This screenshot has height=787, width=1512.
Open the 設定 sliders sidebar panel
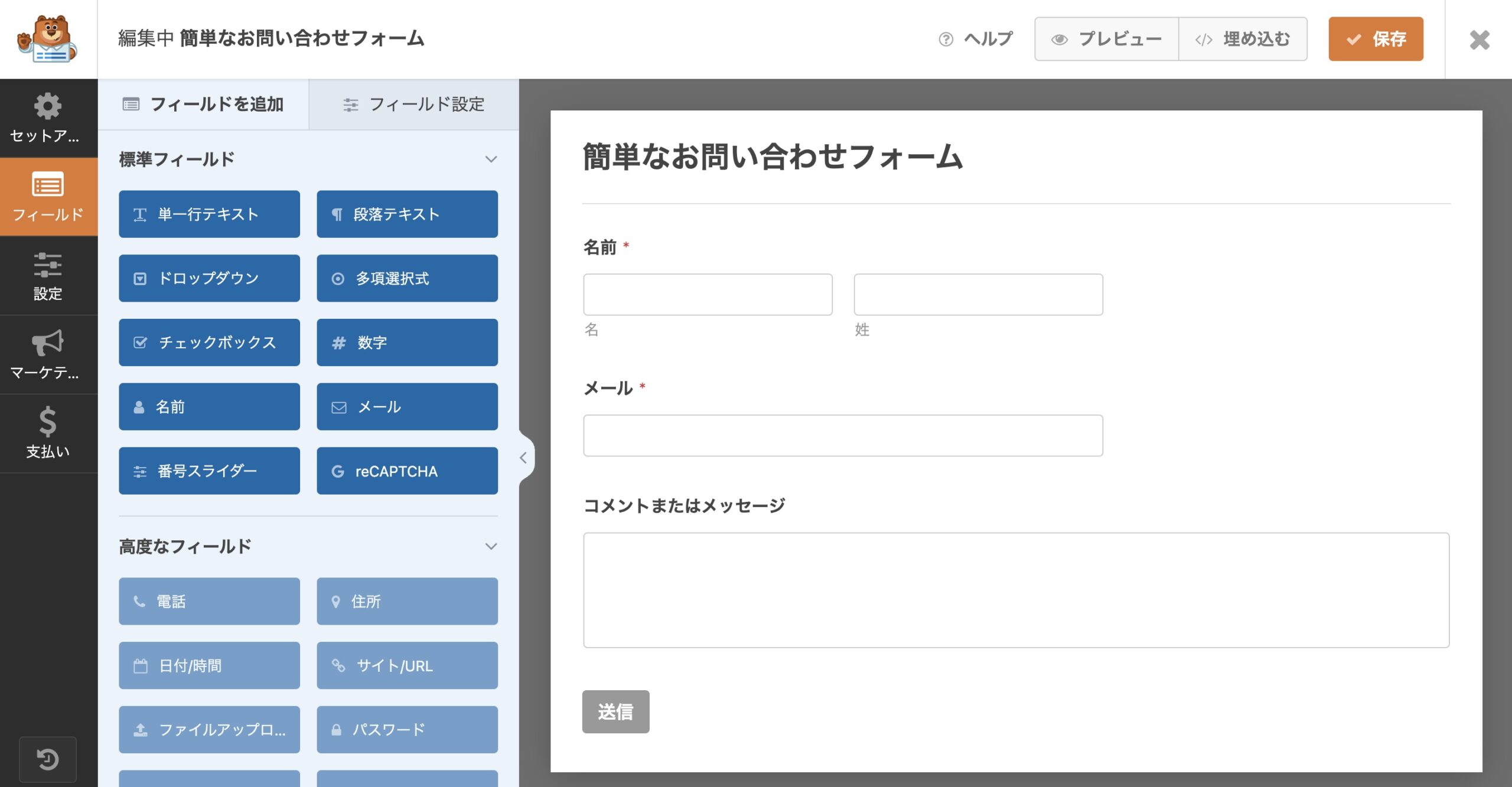click(x=48, y=276)
